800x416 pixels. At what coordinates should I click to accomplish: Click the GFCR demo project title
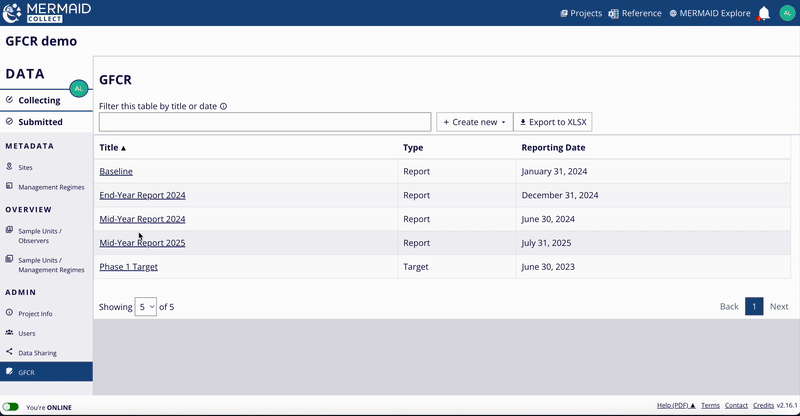[x=41, y=41]
